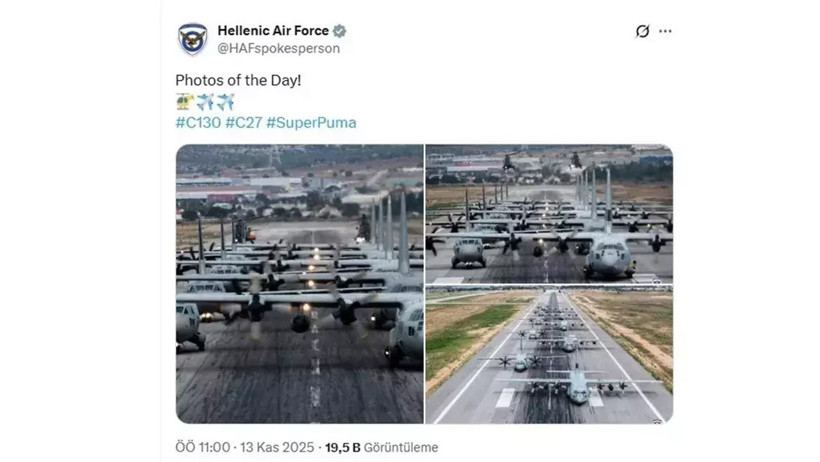Click the first airplane emoji

click(x=205, y=101)
